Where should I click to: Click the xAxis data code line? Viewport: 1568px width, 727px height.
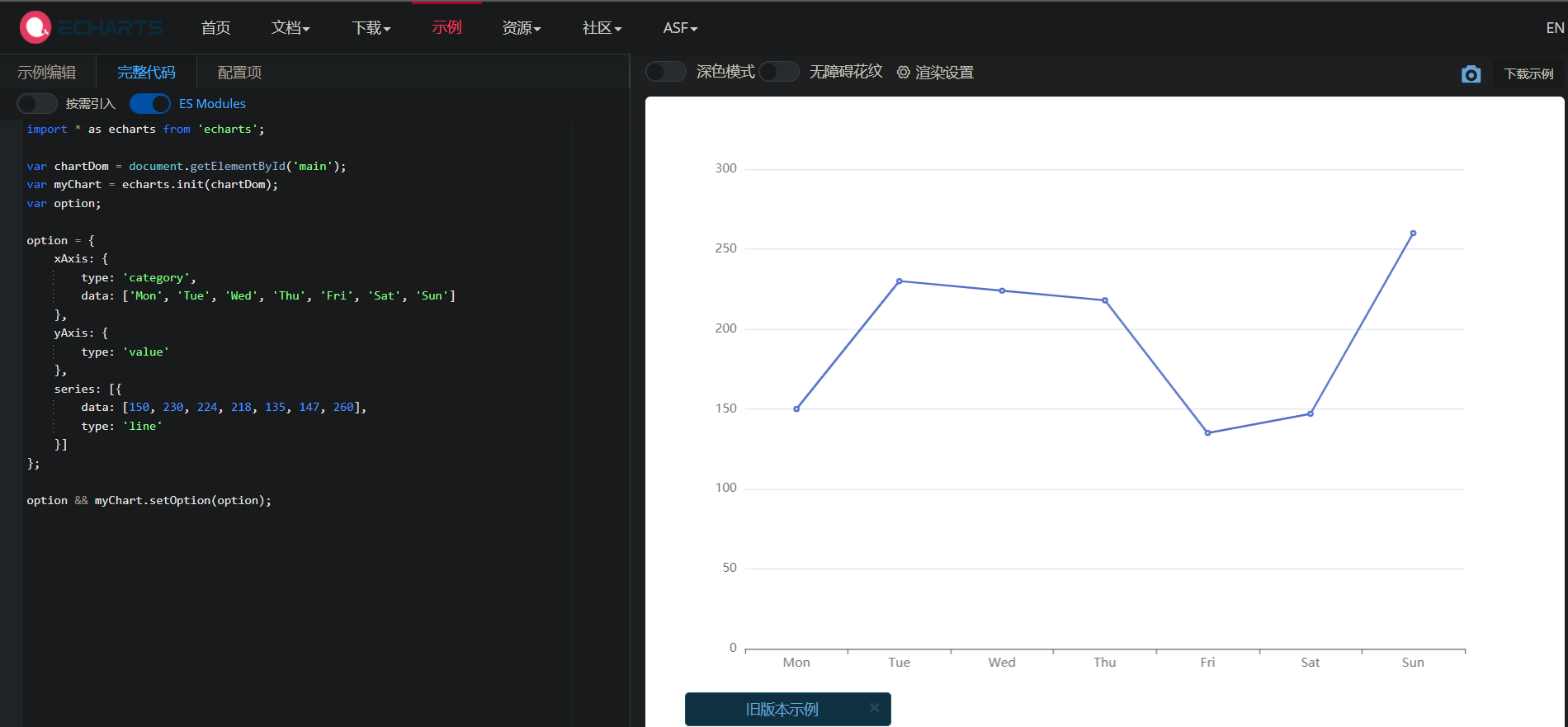pyautogui.click(x=268, y=295)
